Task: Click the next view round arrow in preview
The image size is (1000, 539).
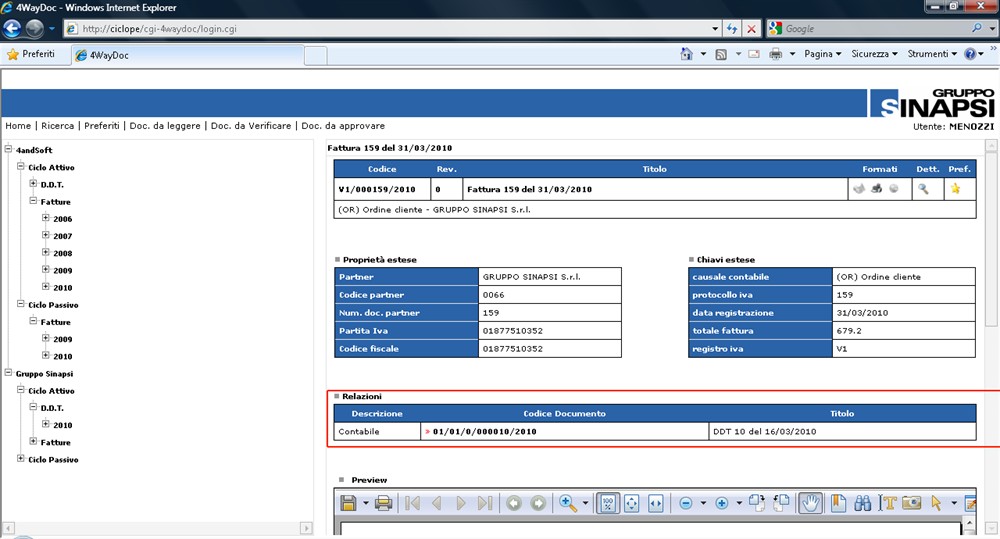Action: click(x=538, y=503)
